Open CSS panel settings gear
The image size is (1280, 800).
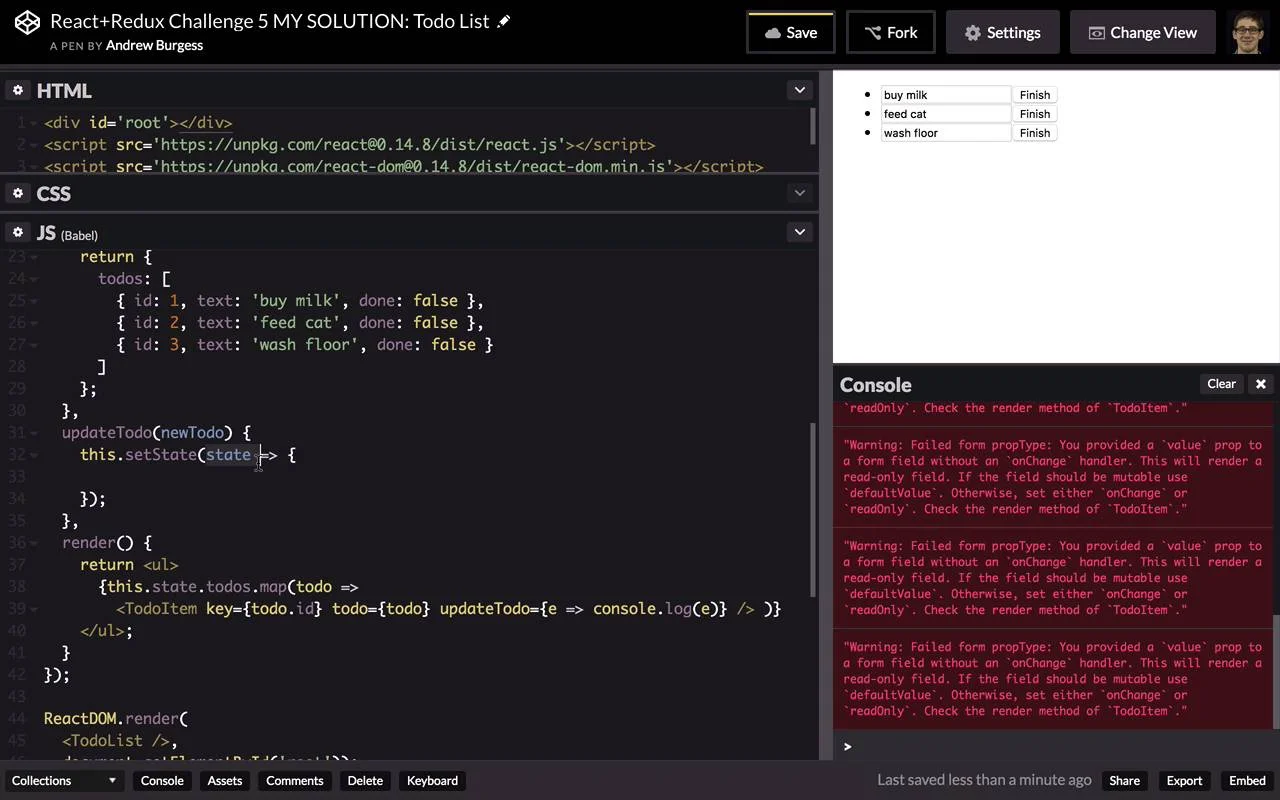click(x=18, y=193)
